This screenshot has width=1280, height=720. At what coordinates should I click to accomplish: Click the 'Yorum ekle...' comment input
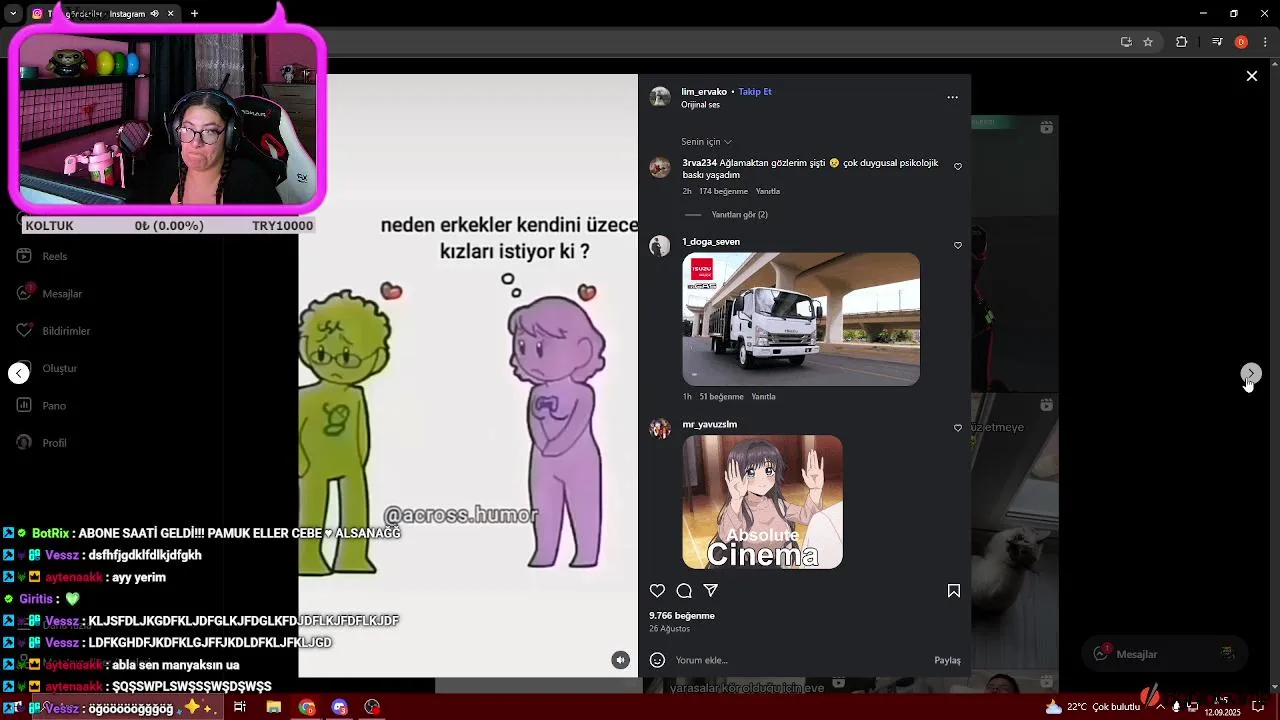[800, 660]
